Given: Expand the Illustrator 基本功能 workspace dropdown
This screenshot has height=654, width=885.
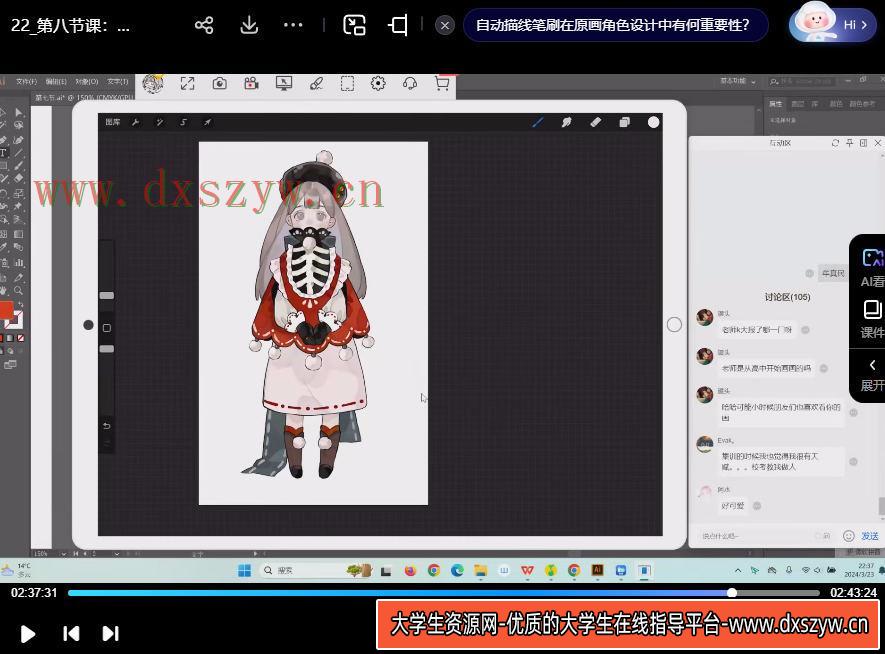Looking at the screenshot, I should pos(738,81).
